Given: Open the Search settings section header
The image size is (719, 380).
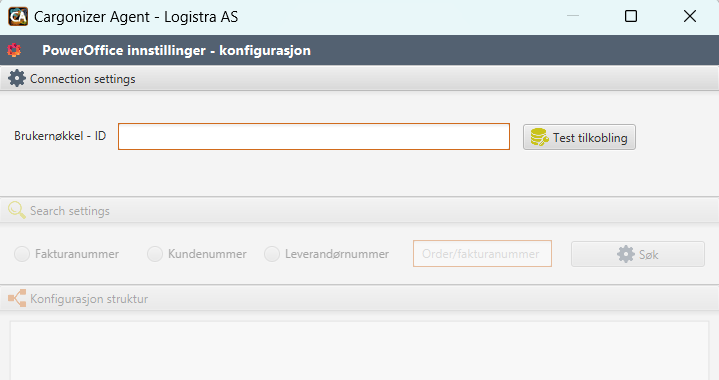Looking at the screenshot, I should (360, 210).
